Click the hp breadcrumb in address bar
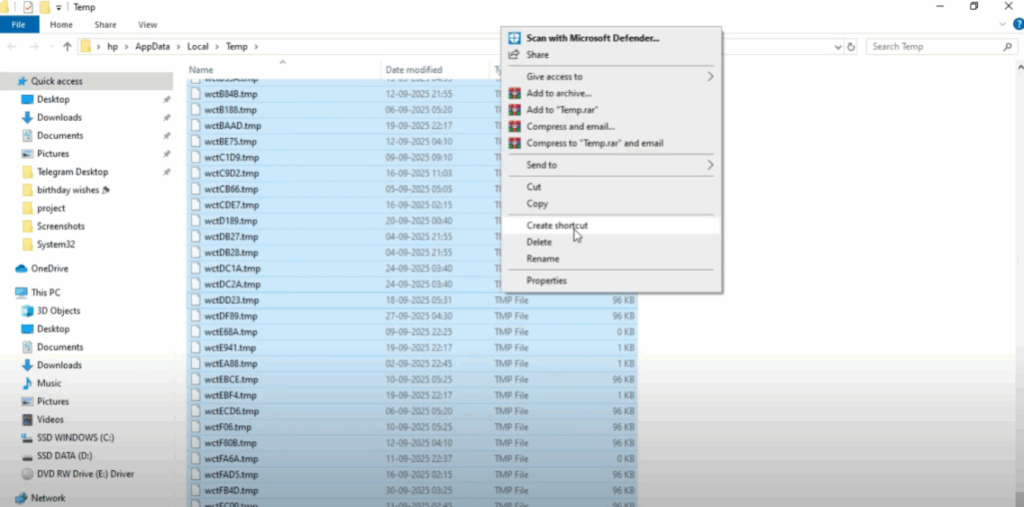Screen dimensions: 1024x507 click(113, 46)
